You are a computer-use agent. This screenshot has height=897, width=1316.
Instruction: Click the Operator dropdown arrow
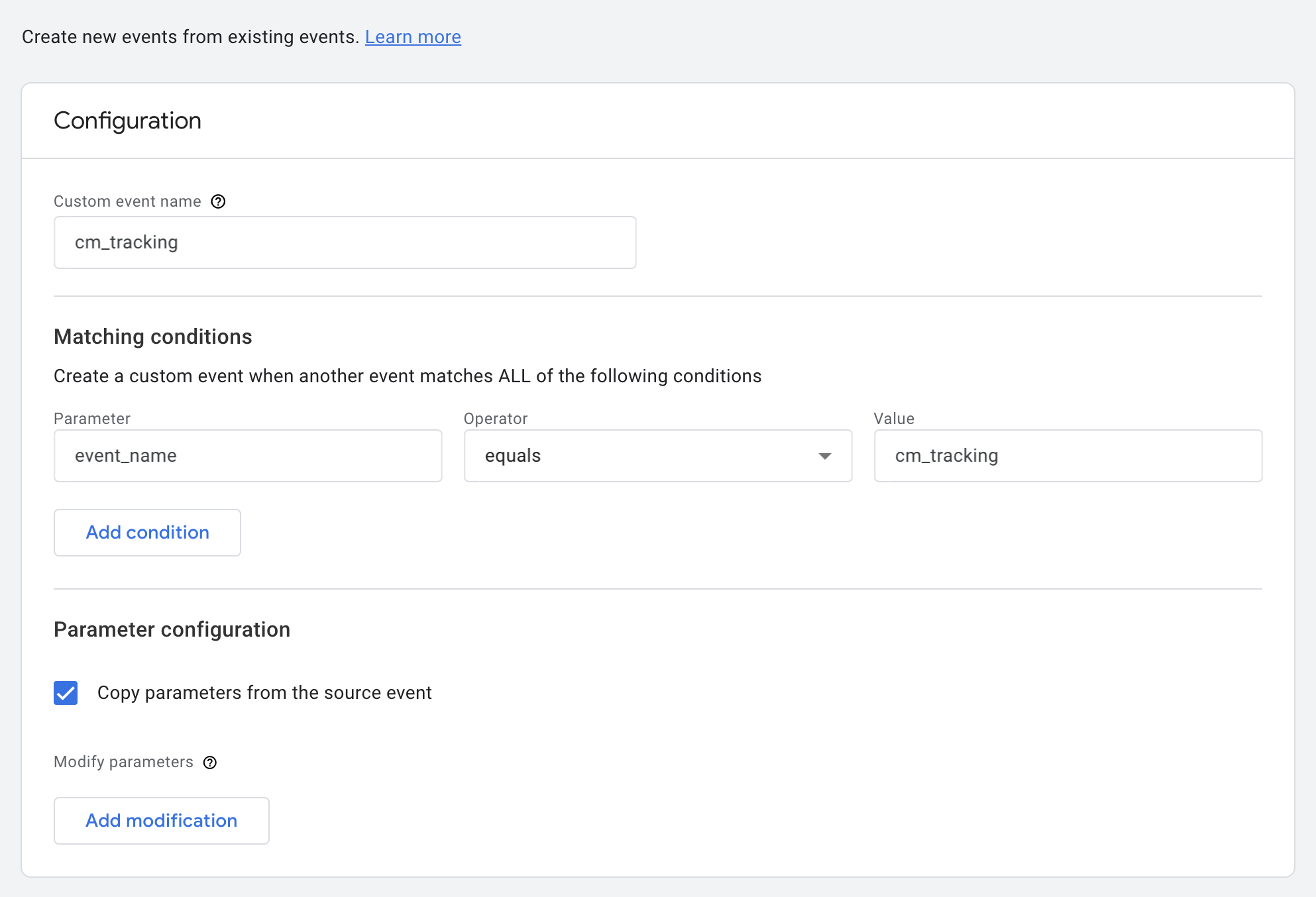click(x=824, y=456)
